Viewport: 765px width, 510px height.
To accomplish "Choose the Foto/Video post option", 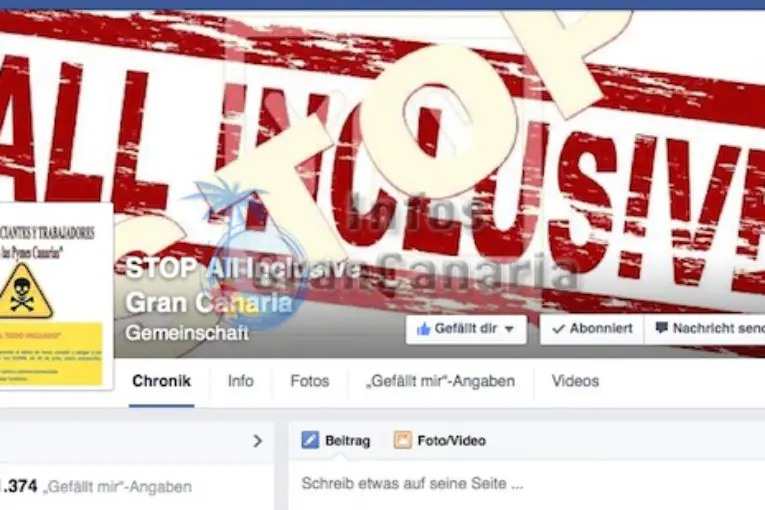I will tap(440, 440).
